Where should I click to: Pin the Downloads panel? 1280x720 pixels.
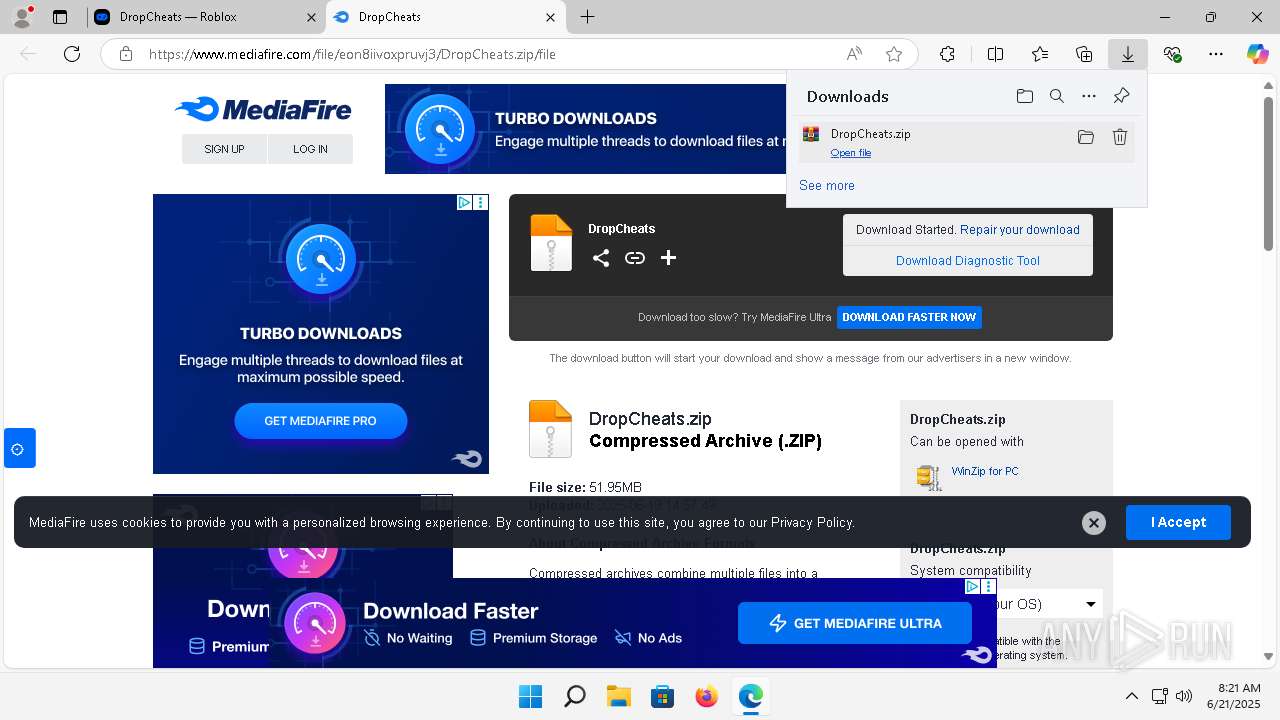pyautogui.click(x=1121, y=96)
